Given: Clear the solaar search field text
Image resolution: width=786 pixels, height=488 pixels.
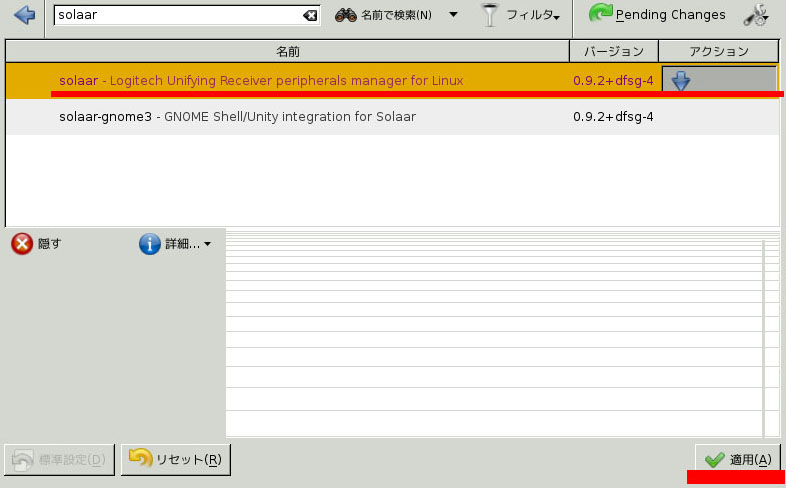Looking at the screenshot, I should pos(310,16).
